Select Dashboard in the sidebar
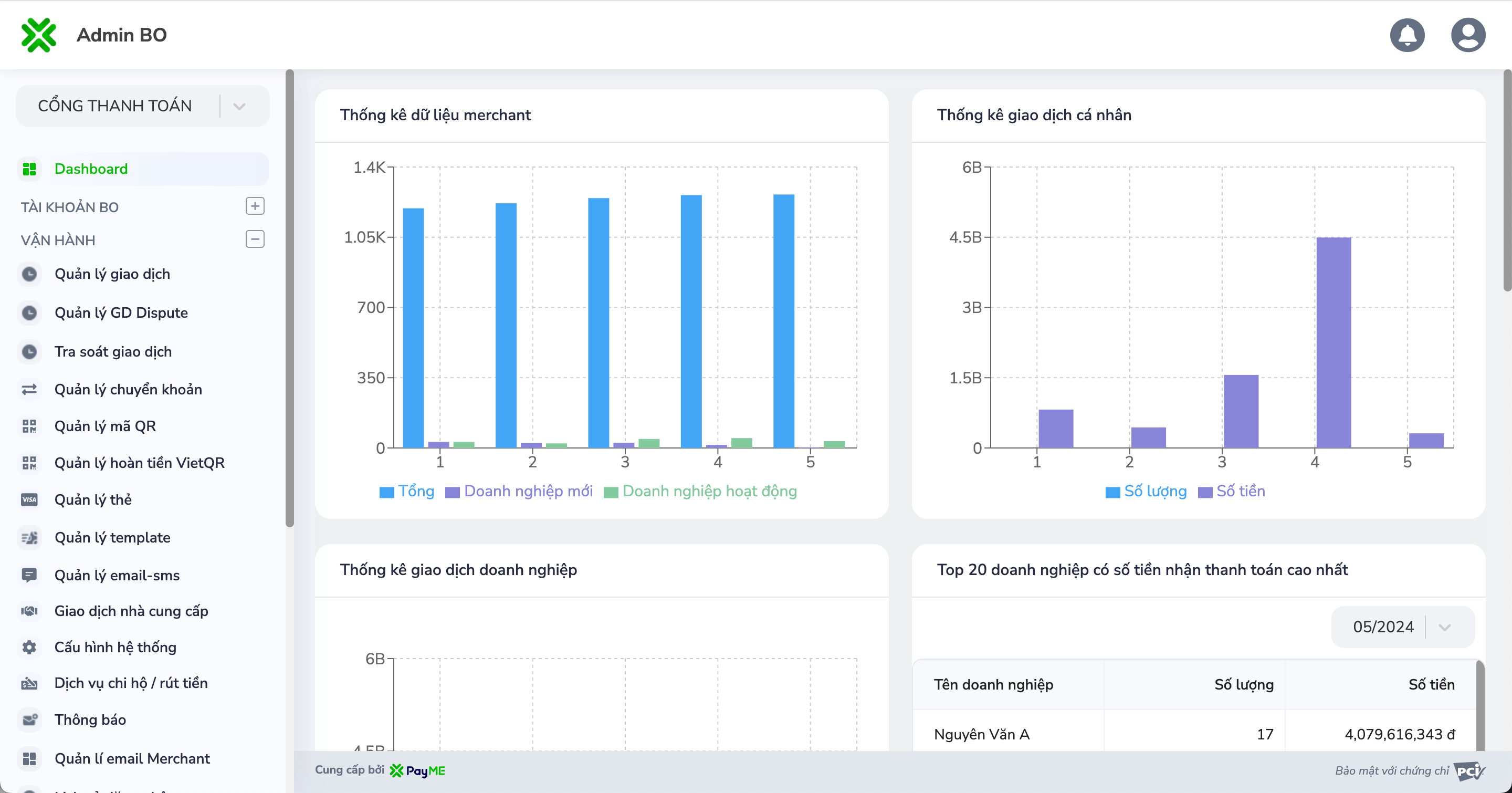 (x=91, y=169)
